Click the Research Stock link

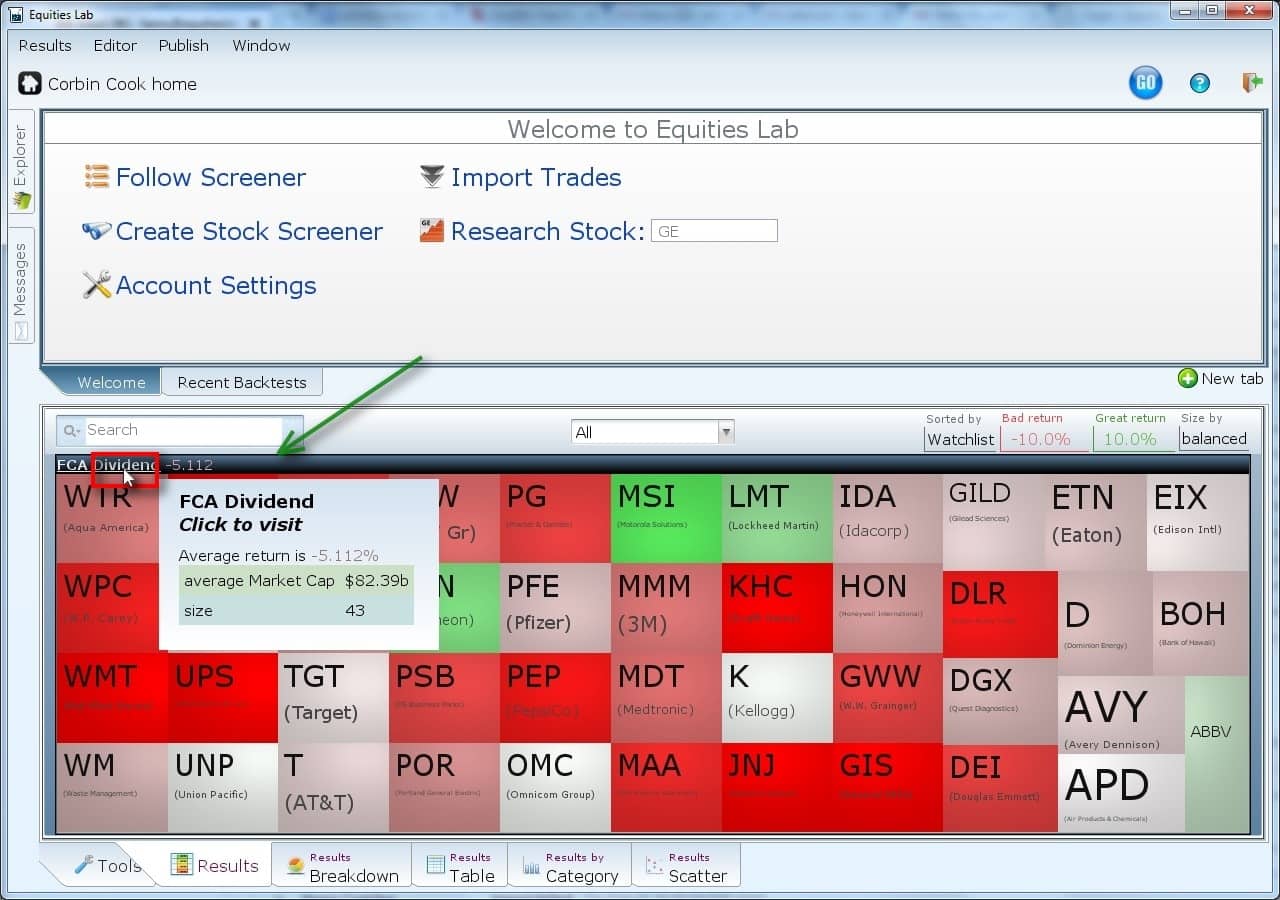(x=546, y=231)
